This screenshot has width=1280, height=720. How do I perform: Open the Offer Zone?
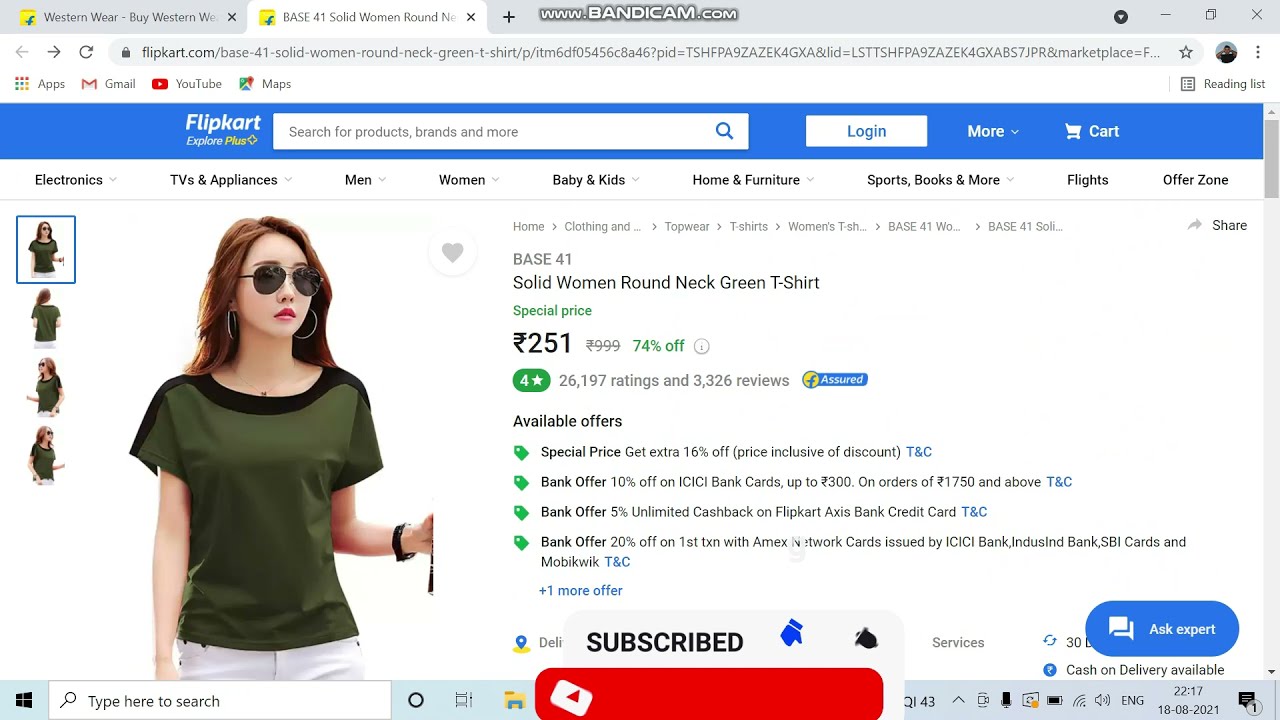coord(1195,180)
